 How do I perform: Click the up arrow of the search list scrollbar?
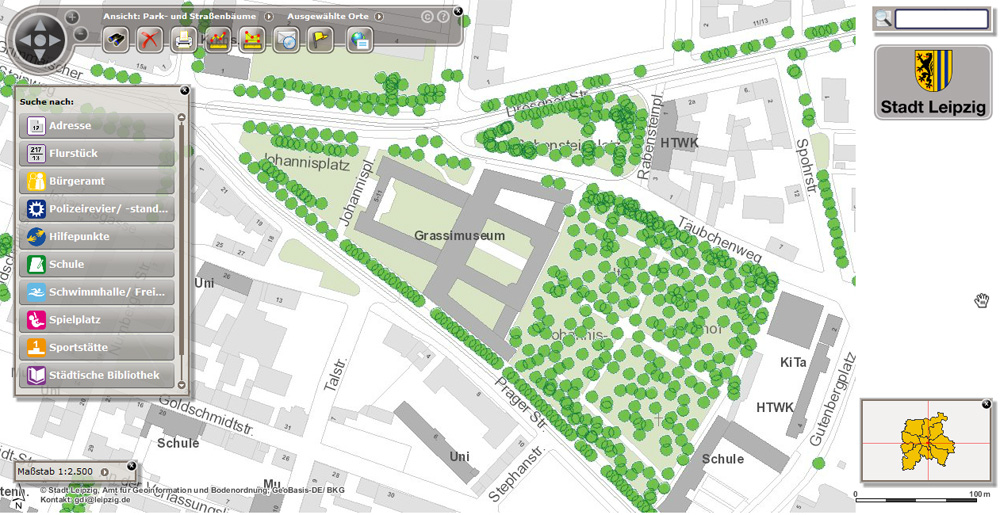(182, 118)
